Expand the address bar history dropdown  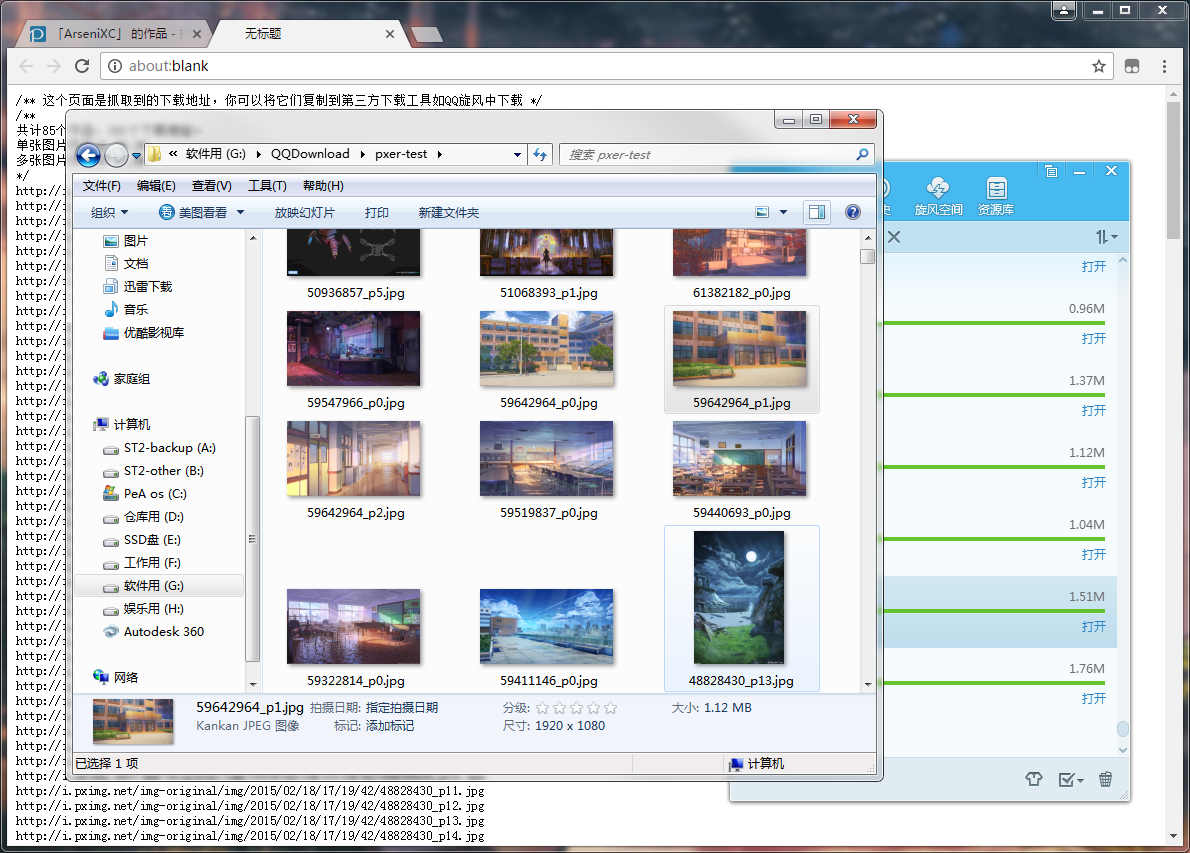(518, 155)
